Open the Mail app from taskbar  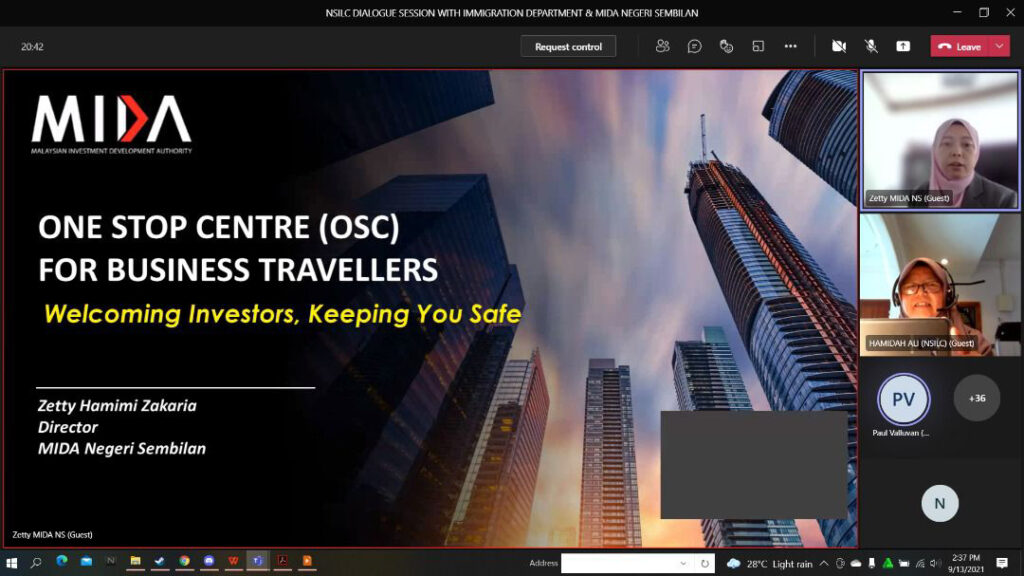(86, 561)
